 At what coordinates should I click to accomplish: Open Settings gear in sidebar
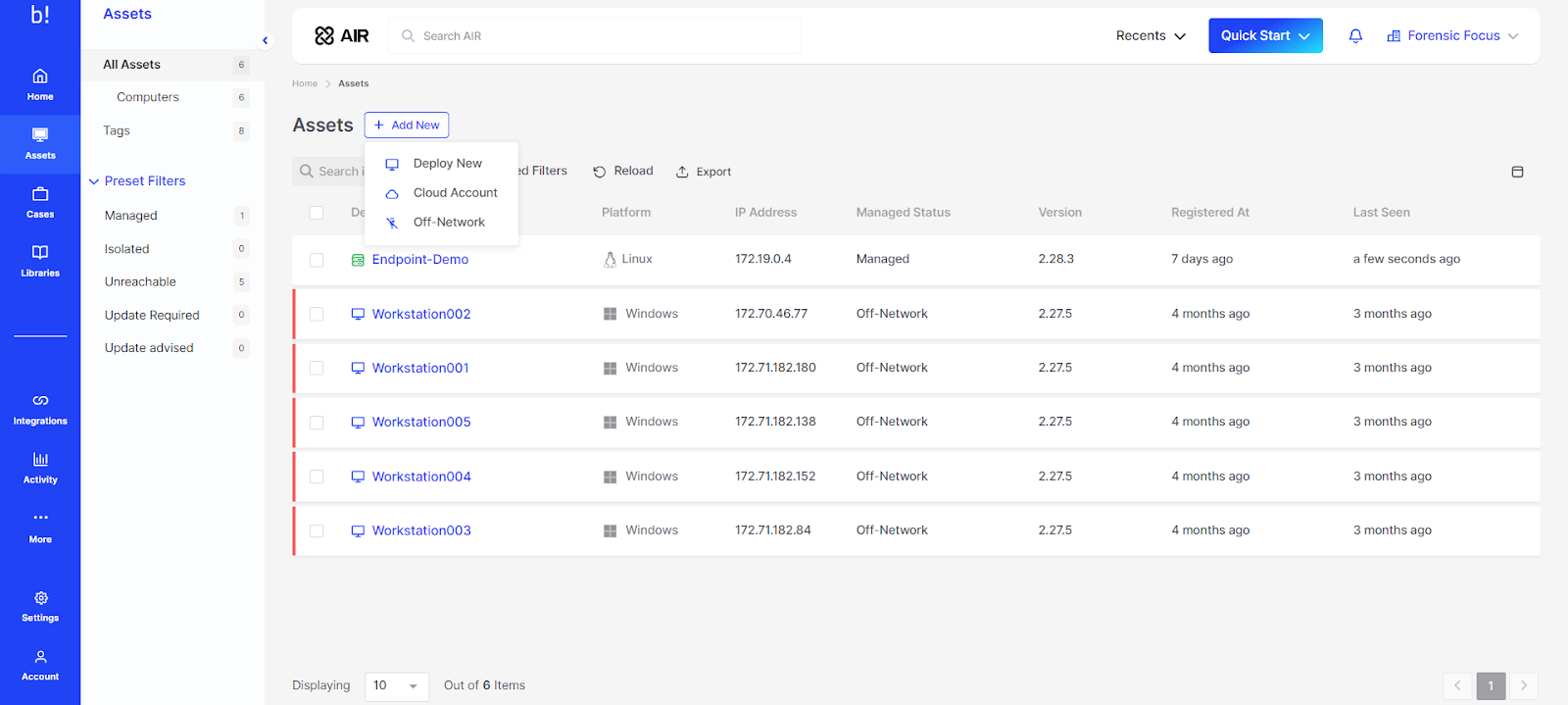pos(40,607)
